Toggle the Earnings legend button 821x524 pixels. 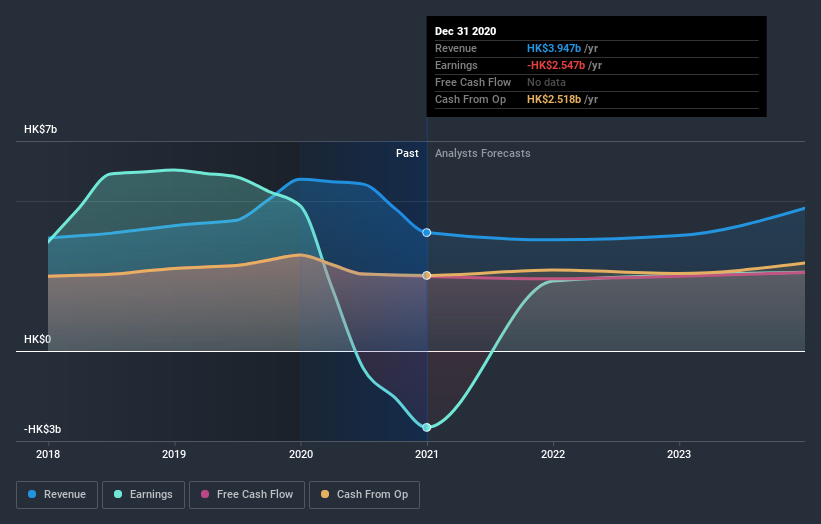[x=143, y=495]
